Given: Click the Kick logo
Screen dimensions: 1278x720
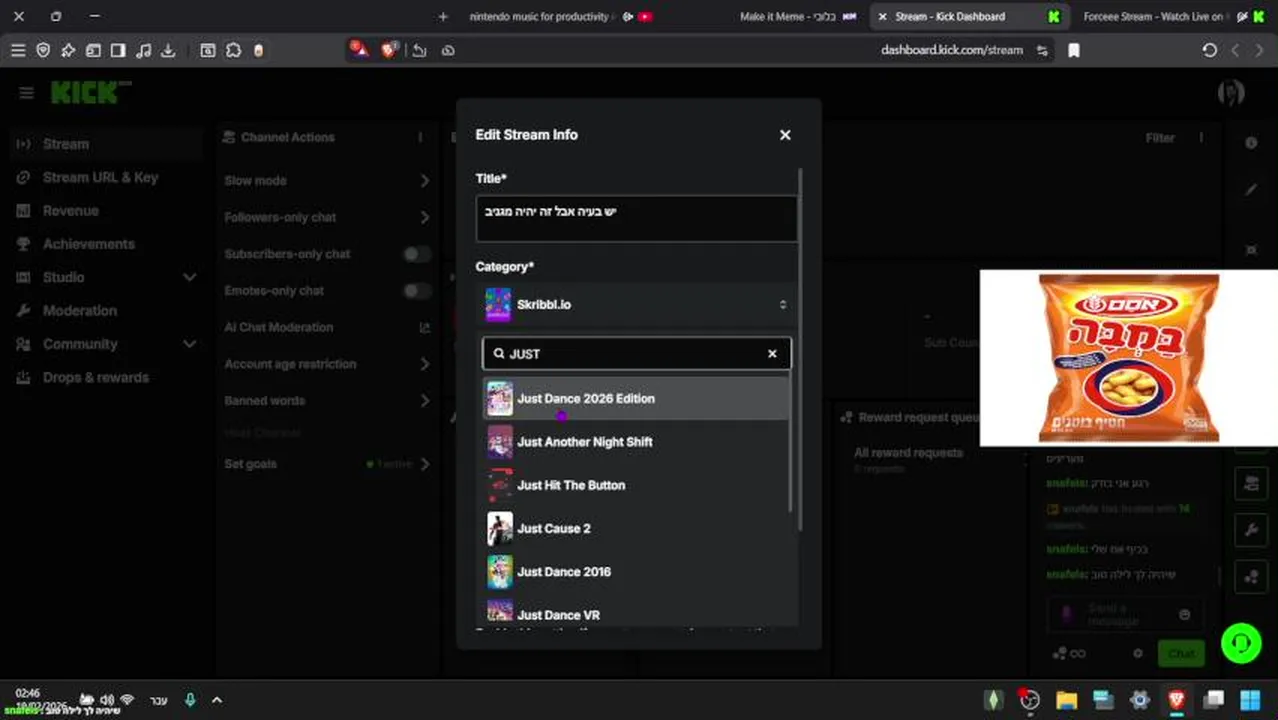Looking at the screenshot, I should pos(90,92).
